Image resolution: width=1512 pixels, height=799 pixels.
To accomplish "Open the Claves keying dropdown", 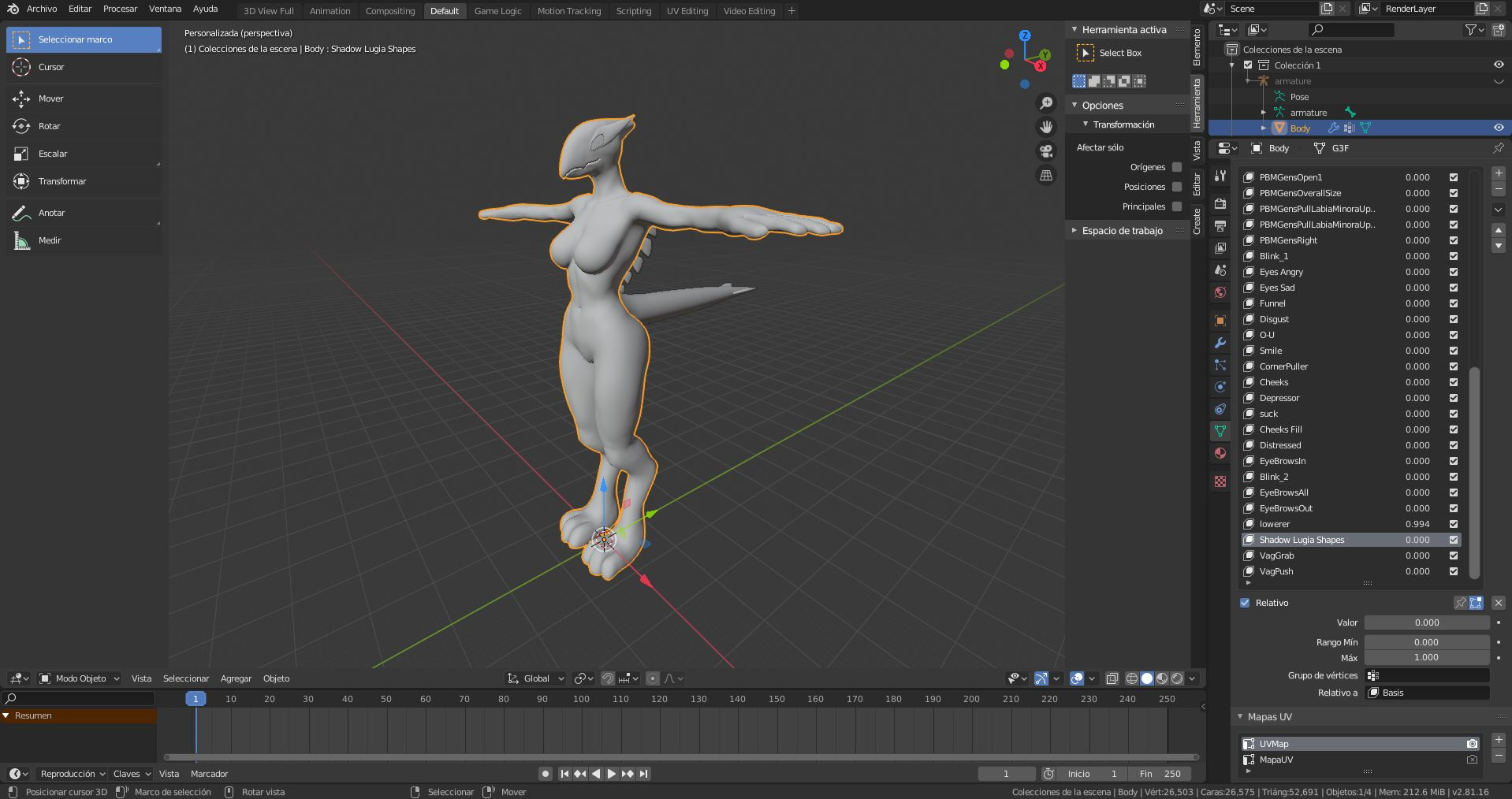I will (x=131, y=774).
